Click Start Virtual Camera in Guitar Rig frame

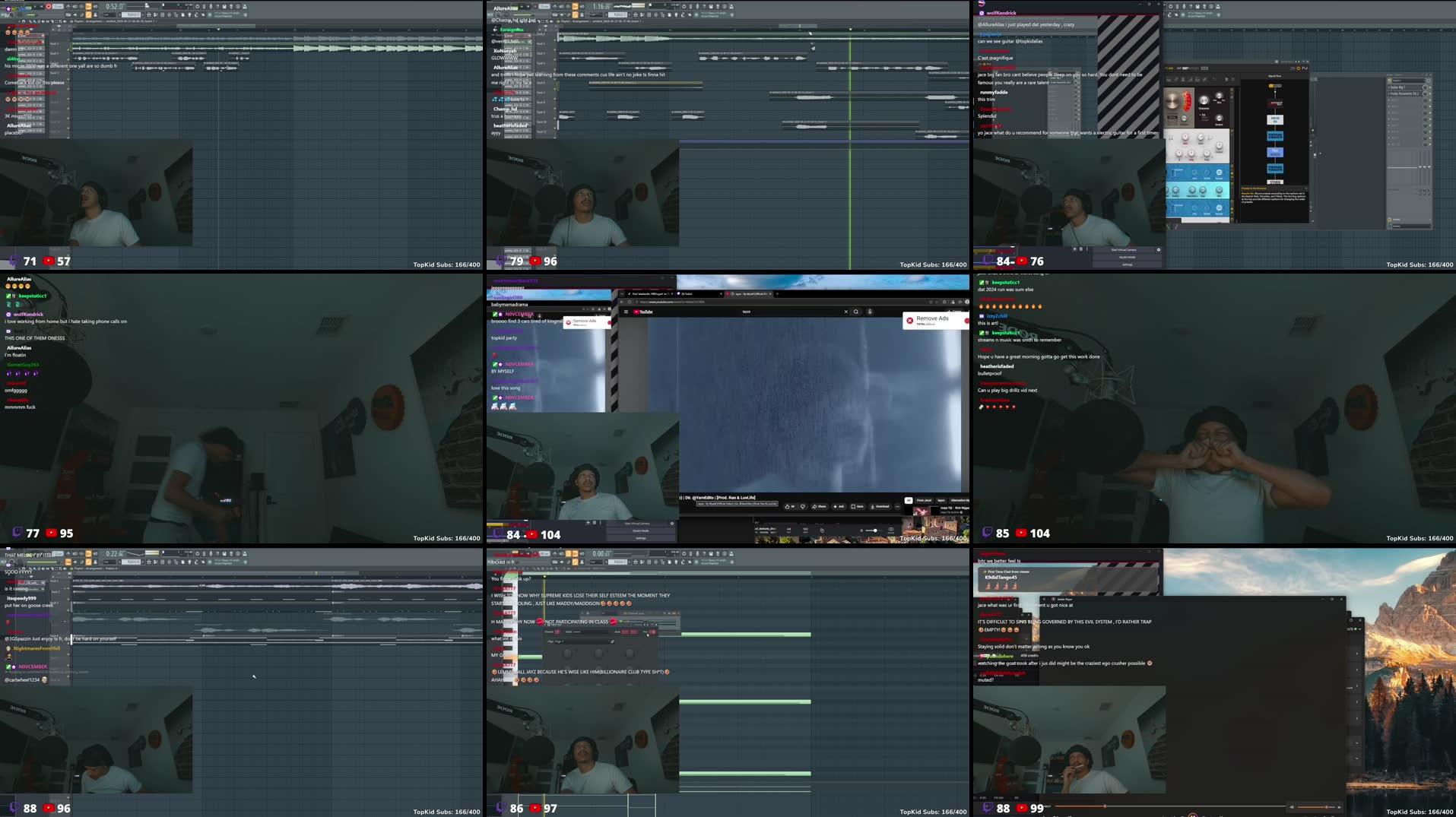point(1124,250)
